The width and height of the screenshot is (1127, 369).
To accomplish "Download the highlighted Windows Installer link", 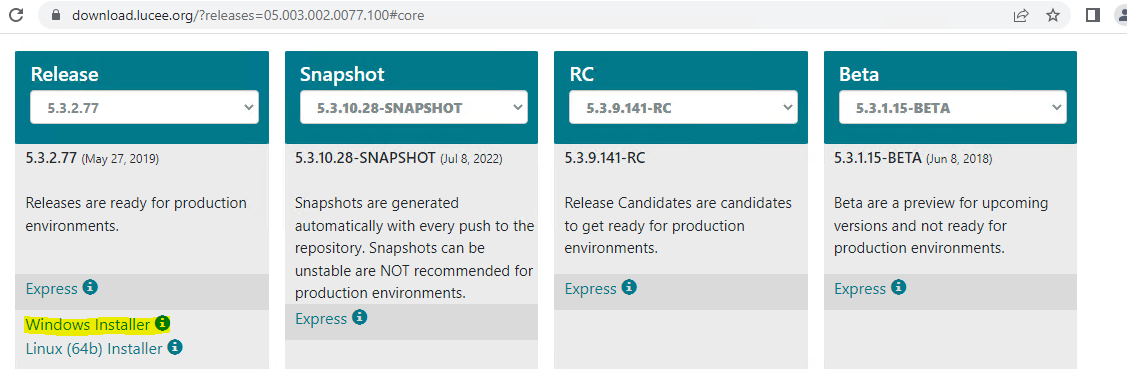I will tap(88, 325).
